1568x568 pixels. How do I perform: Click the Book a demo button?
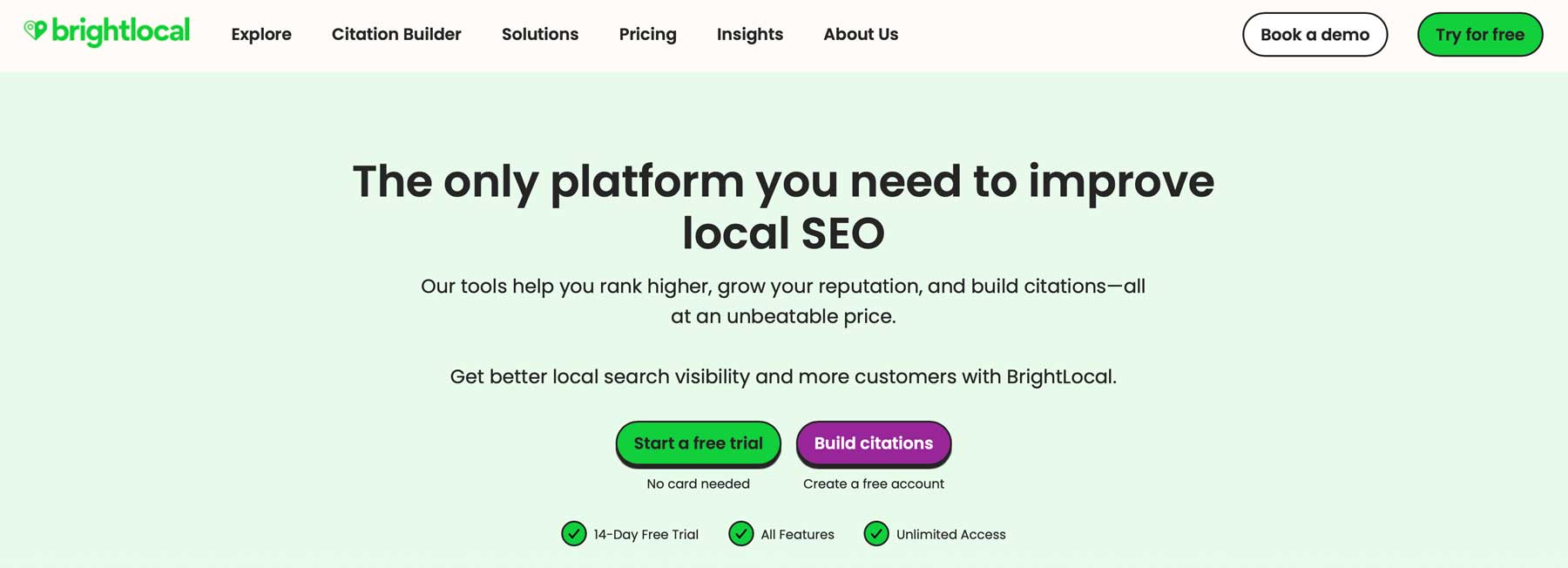[1315, 34]
